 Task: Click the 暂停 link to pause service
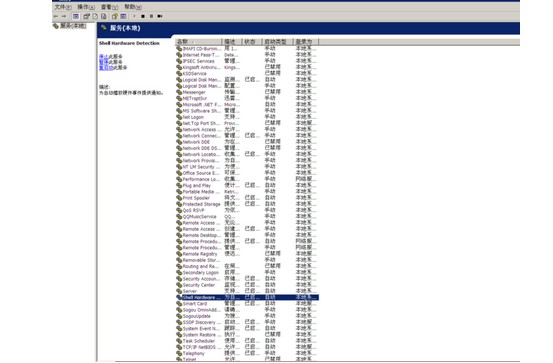click(103, 62)
